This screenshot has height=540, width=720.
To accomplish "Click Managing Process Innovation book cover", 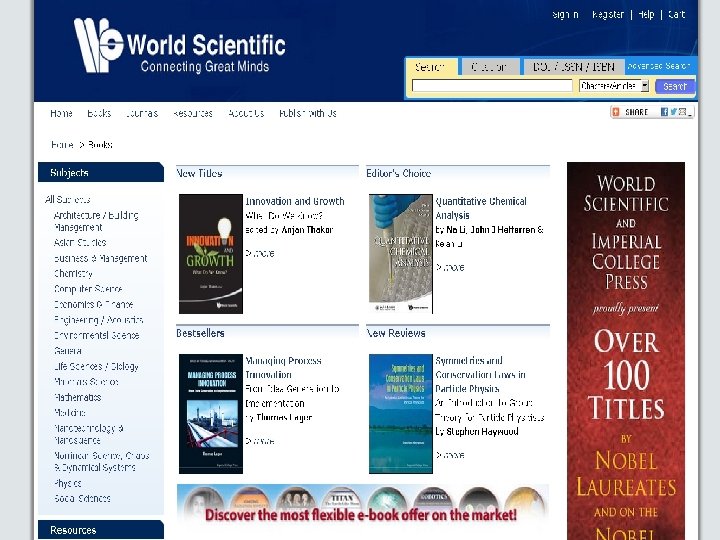I will (x=211, y=414).
